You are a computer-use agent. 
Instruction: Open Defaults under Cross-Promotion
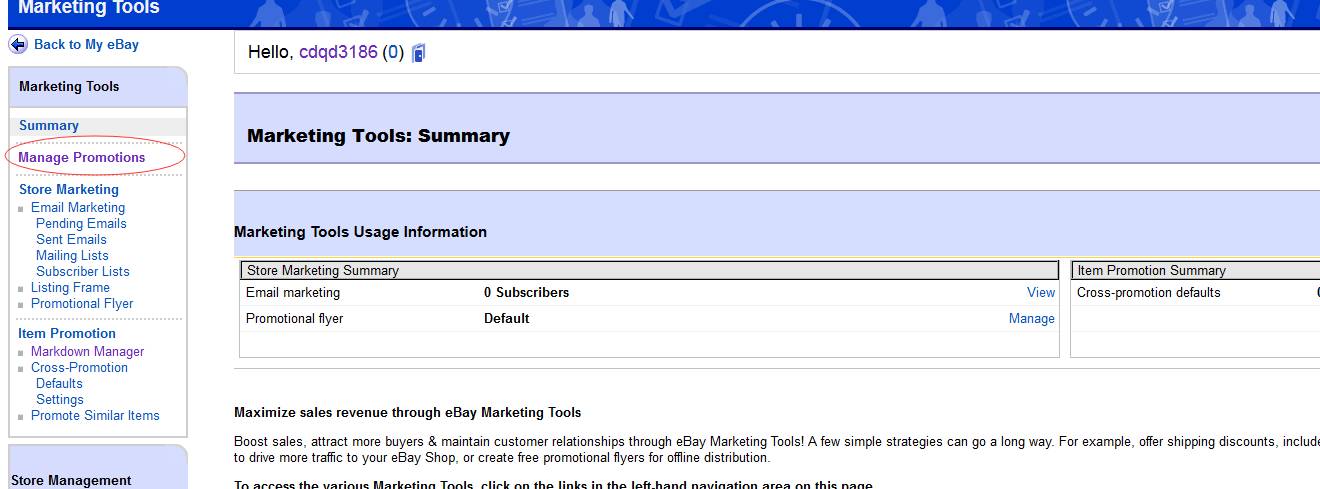coord(59,383)
